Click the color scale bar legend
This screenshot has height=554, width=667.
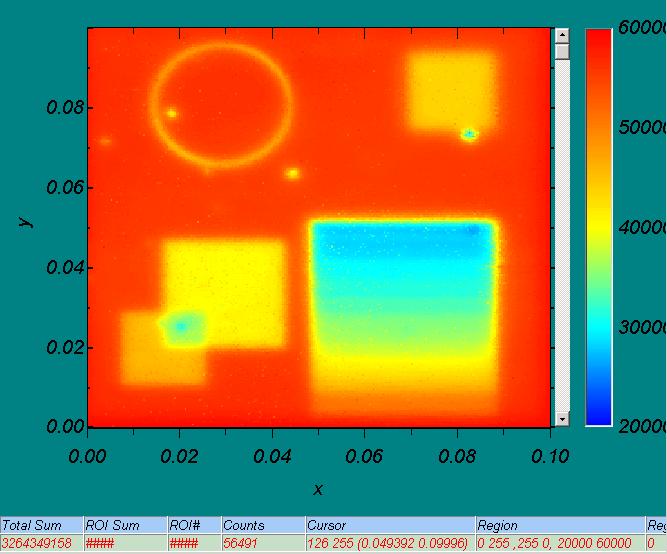pyautogui.click(x=598, y=227)
